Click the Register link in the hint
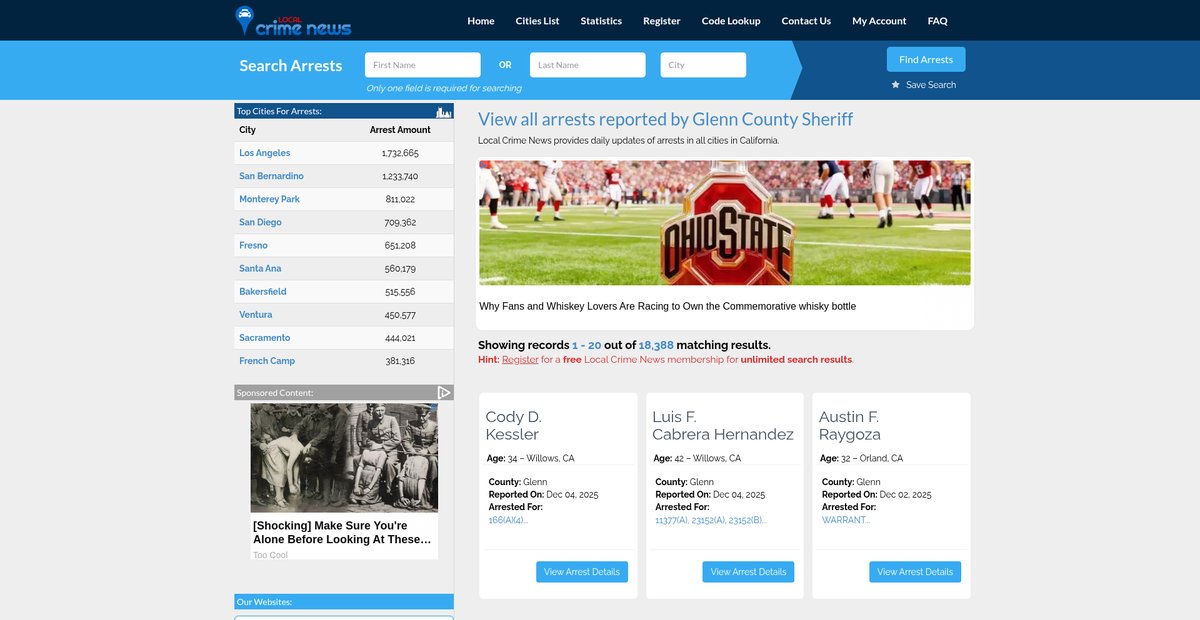1200x620 pixels. [520, 359]
